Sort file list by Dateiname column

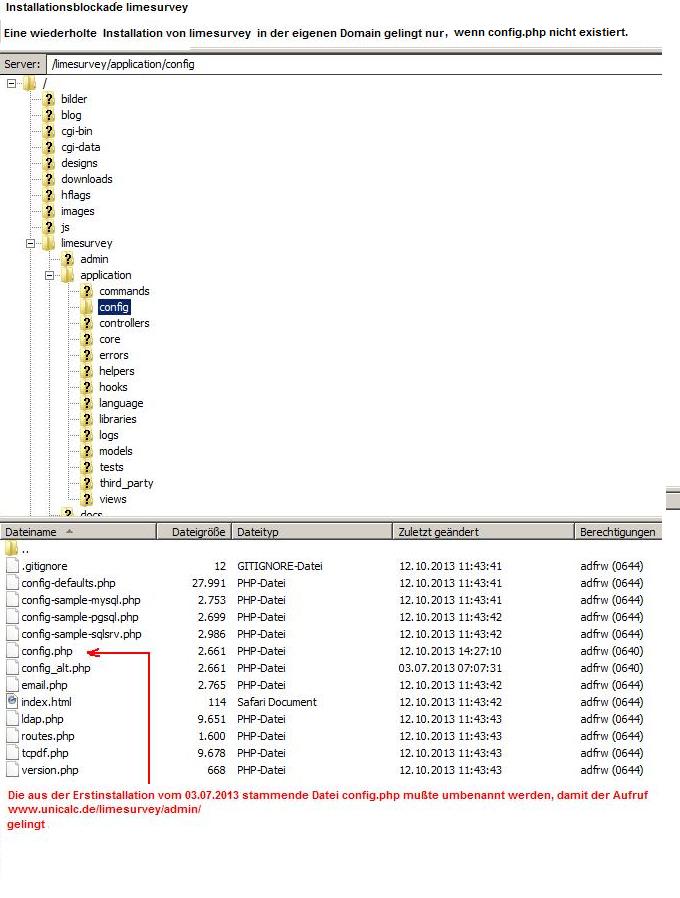[78, 532]
